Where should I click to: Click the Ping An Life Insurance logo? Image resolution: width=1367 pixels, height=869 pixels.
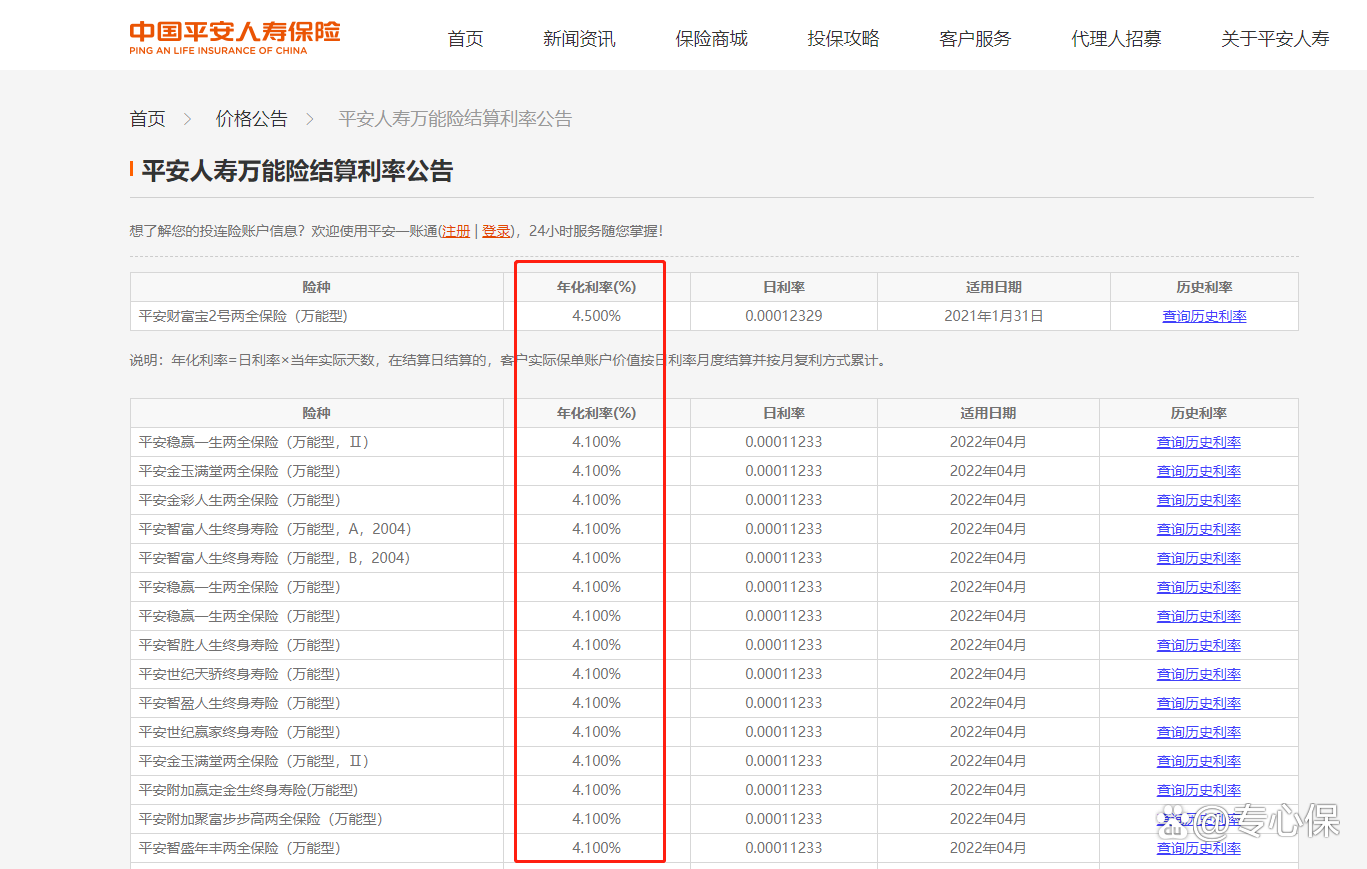[234, 36]
